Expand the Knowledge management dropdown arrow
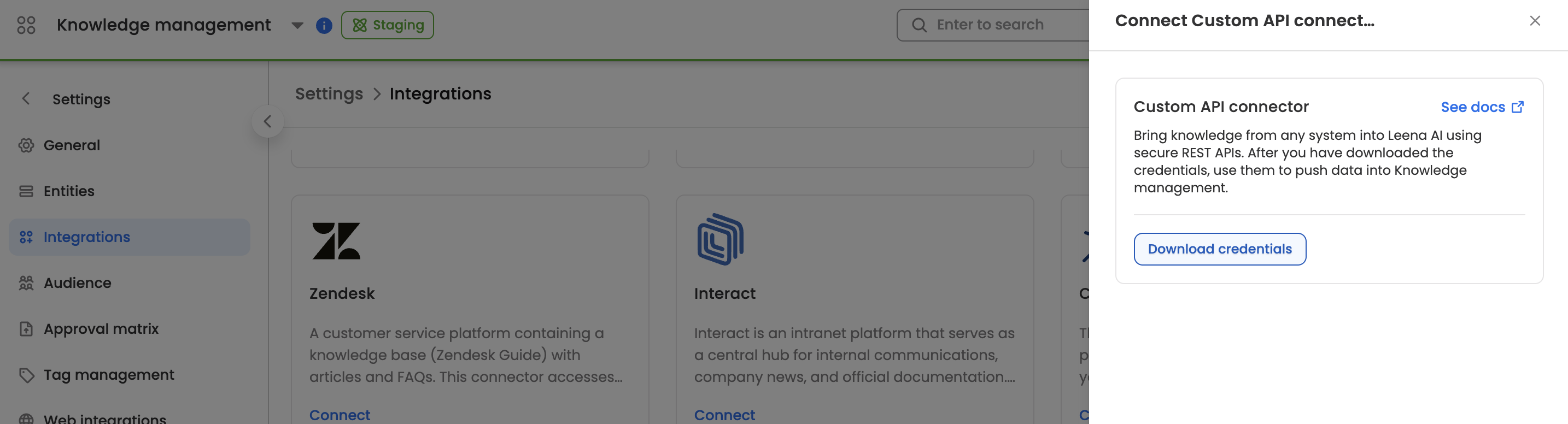This screenshot has width=1568, height=424. click(x=297, y=26)
